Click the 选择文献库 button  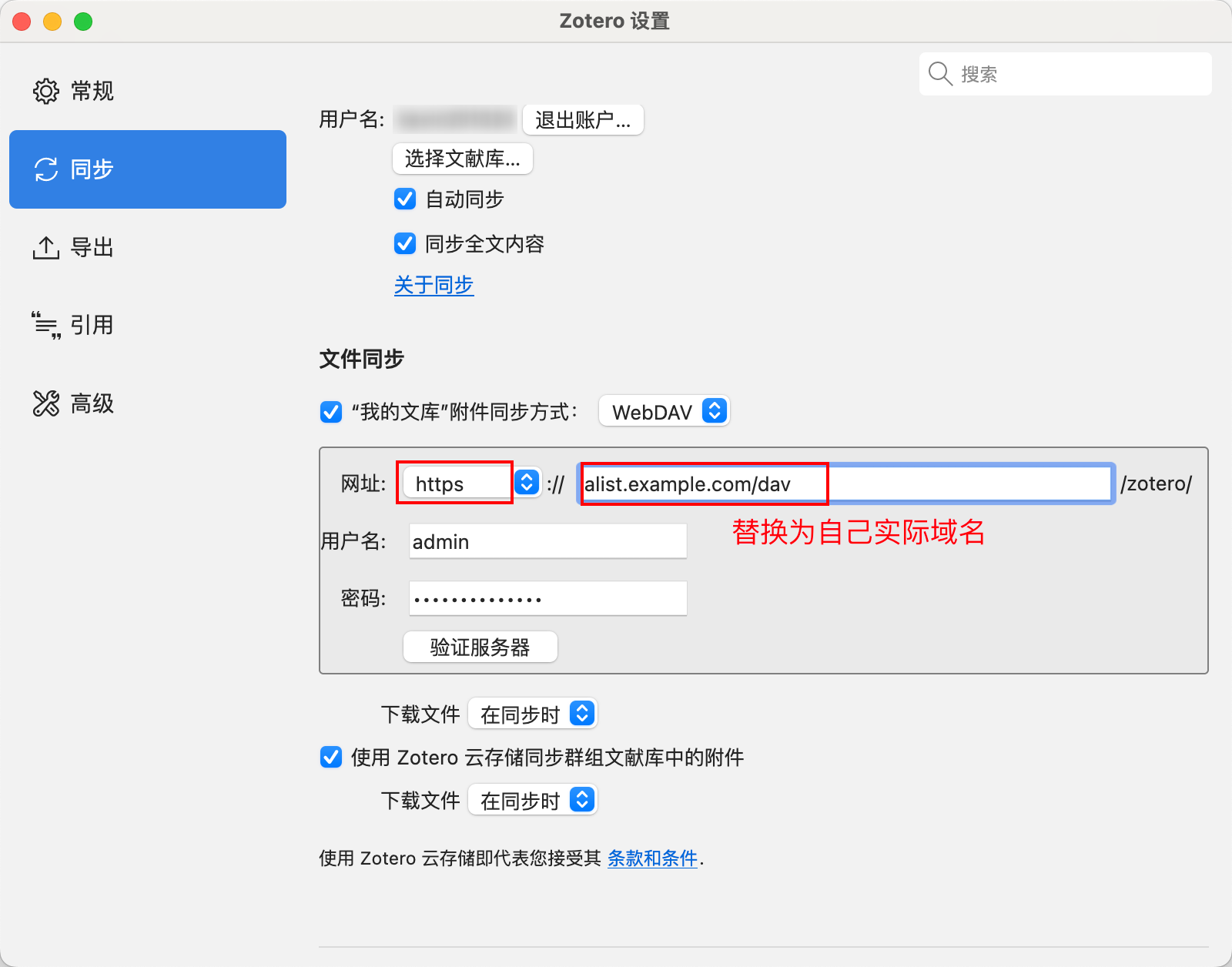point(463,159)
